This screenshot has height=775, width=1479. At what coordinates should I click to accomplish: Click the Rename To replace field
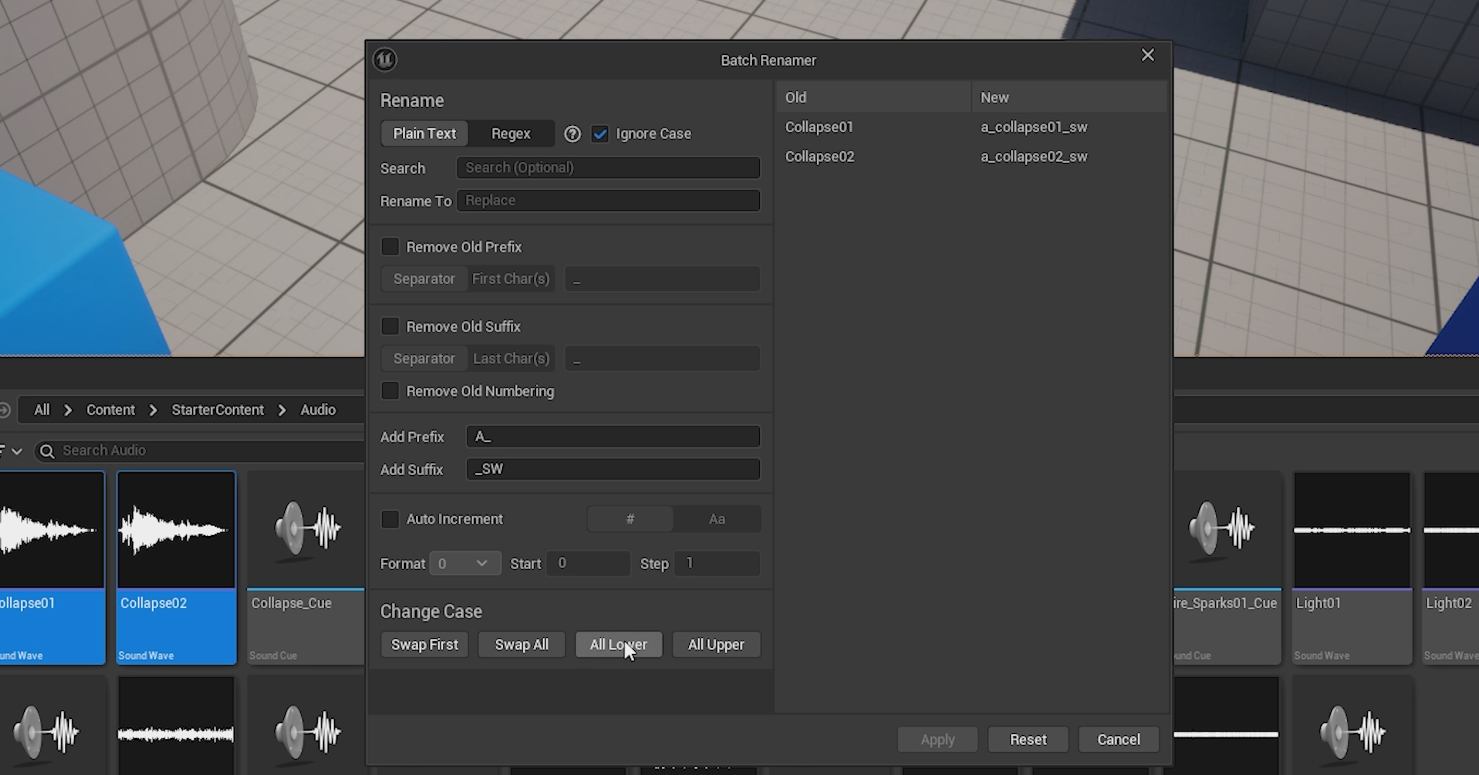click(x=608, y=201)
